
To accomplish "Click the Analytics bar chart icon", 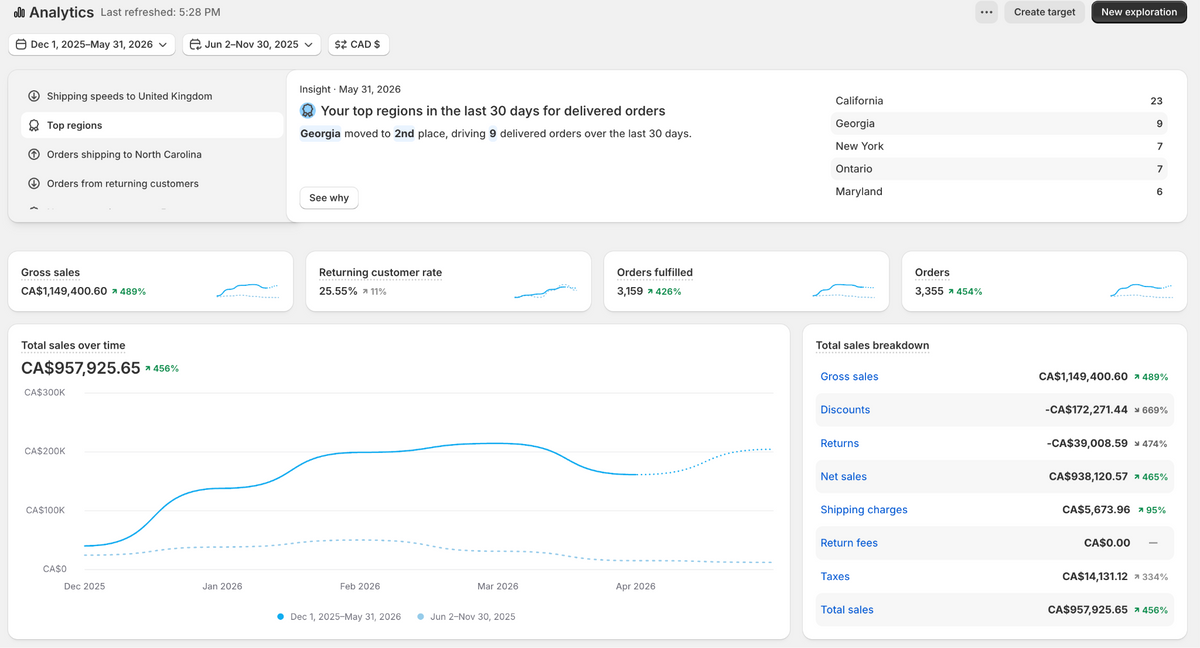I will 19,12.
